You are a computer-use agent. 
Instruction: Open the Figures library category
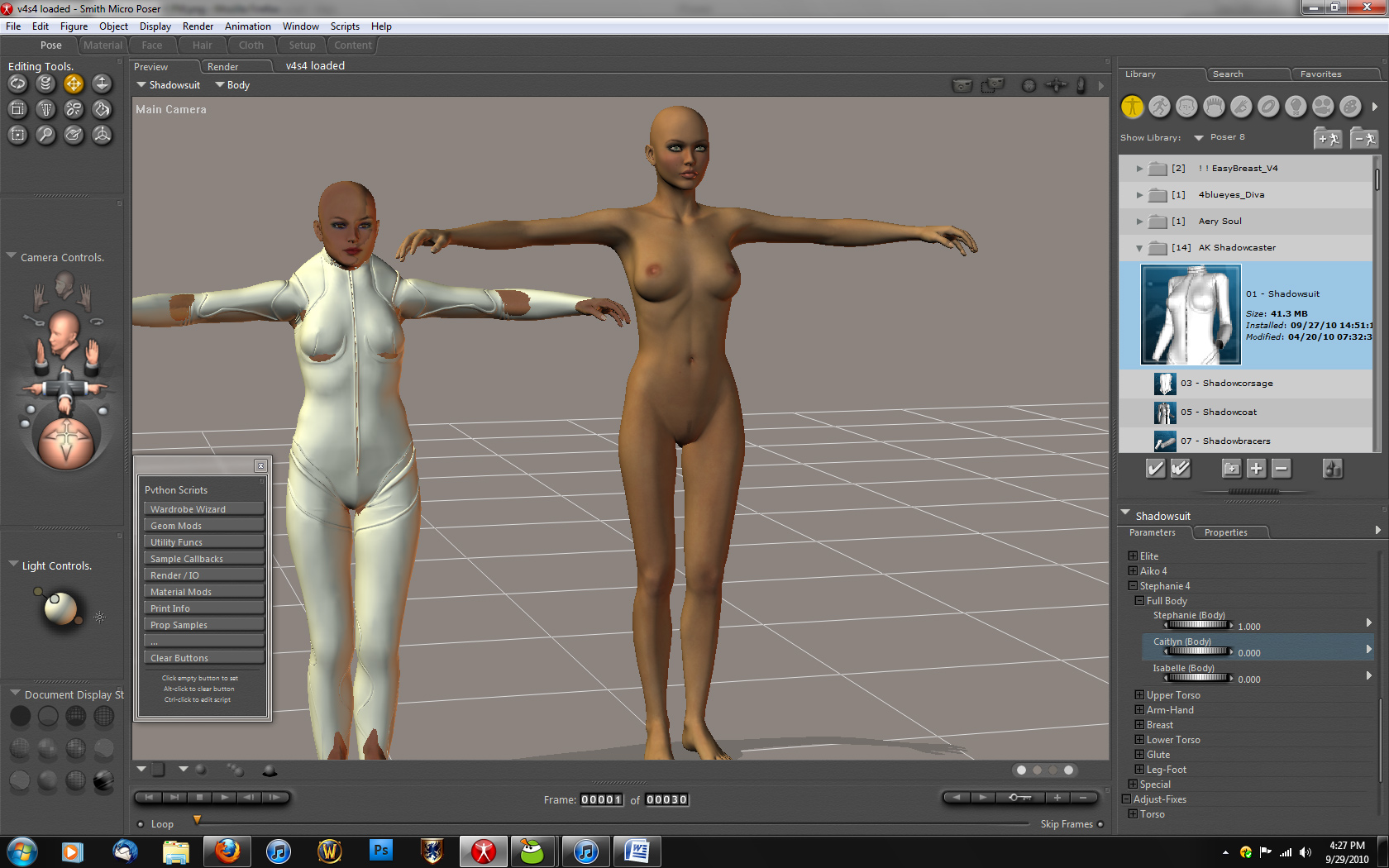click(1132, 106)
